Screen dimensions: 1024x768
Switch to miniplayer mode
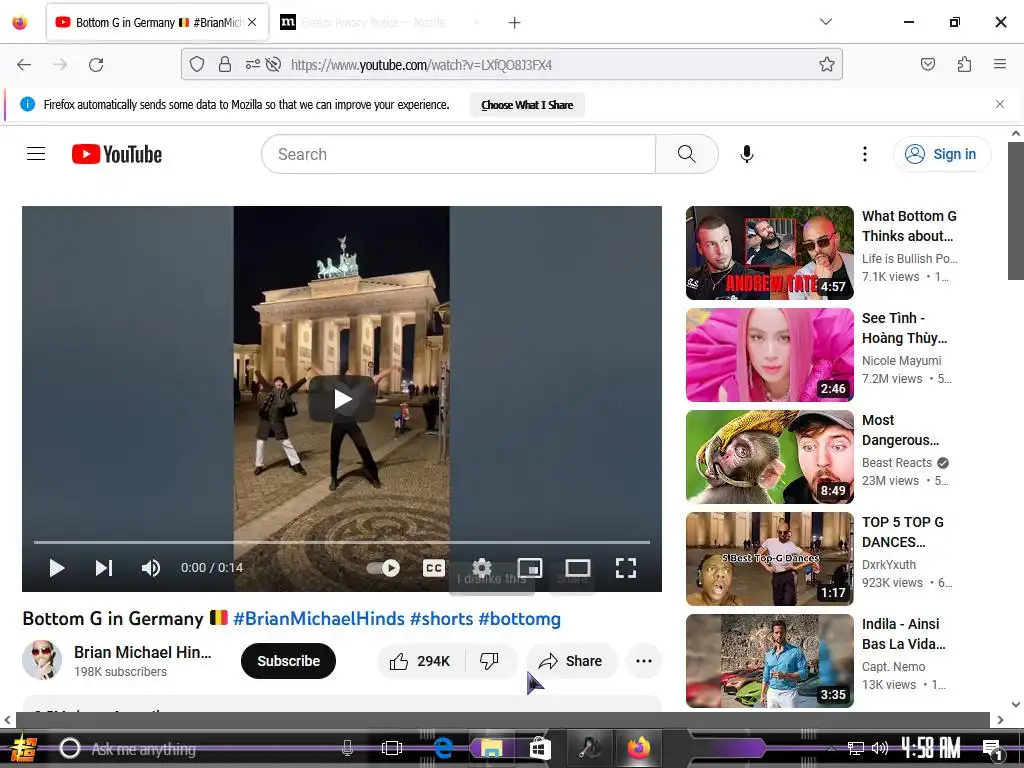tap(530, 568)
